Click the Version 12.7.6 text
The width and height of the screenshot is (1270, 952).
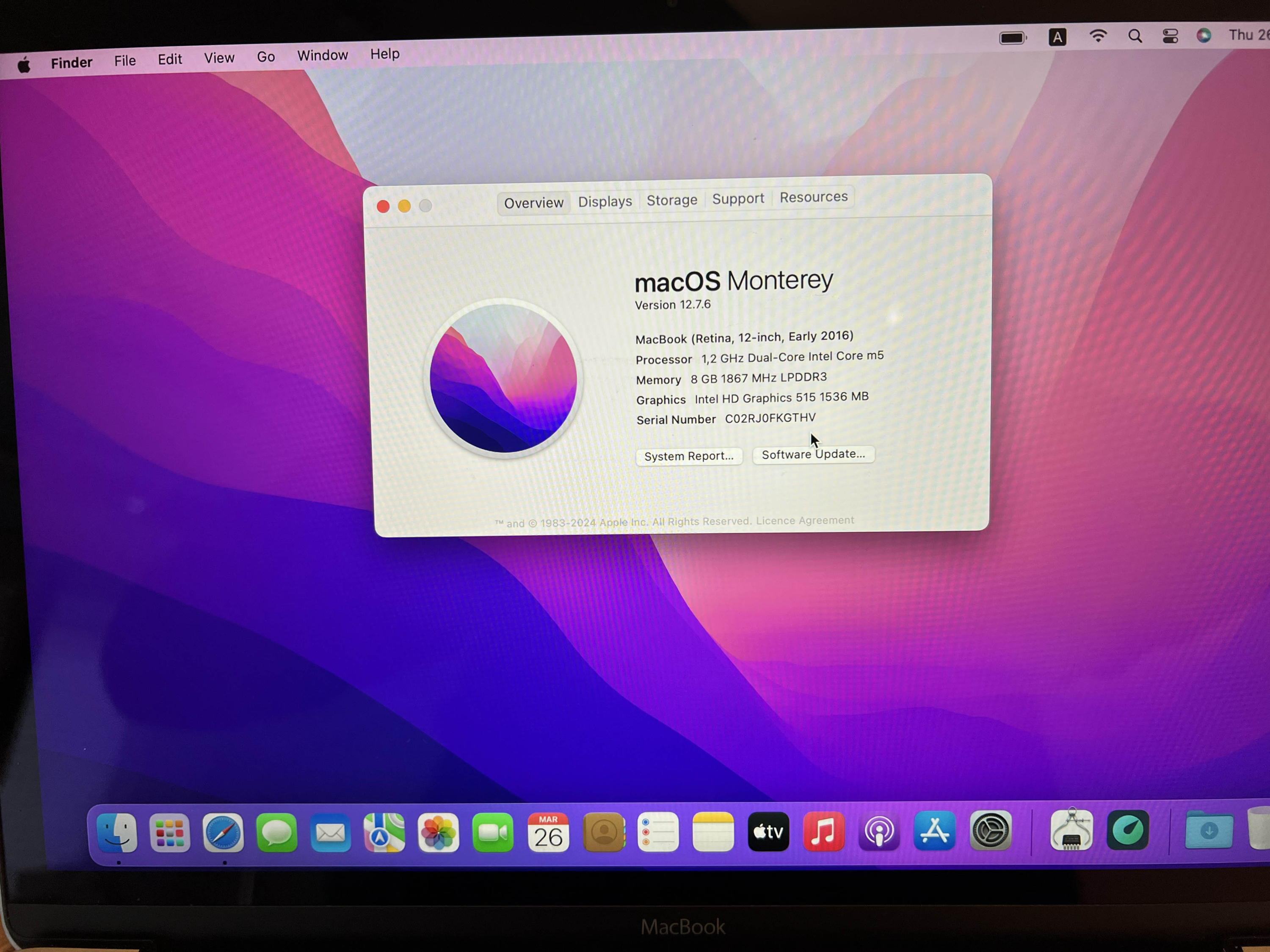[673, 305]
